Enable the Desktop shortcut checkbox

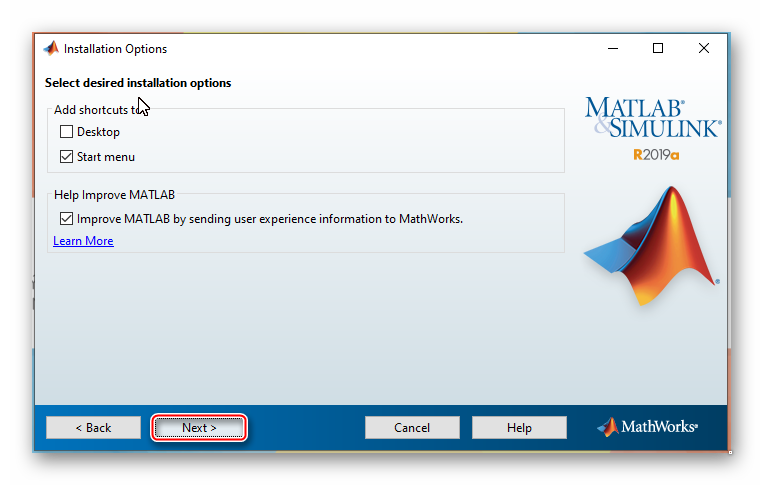click(67, 132)
